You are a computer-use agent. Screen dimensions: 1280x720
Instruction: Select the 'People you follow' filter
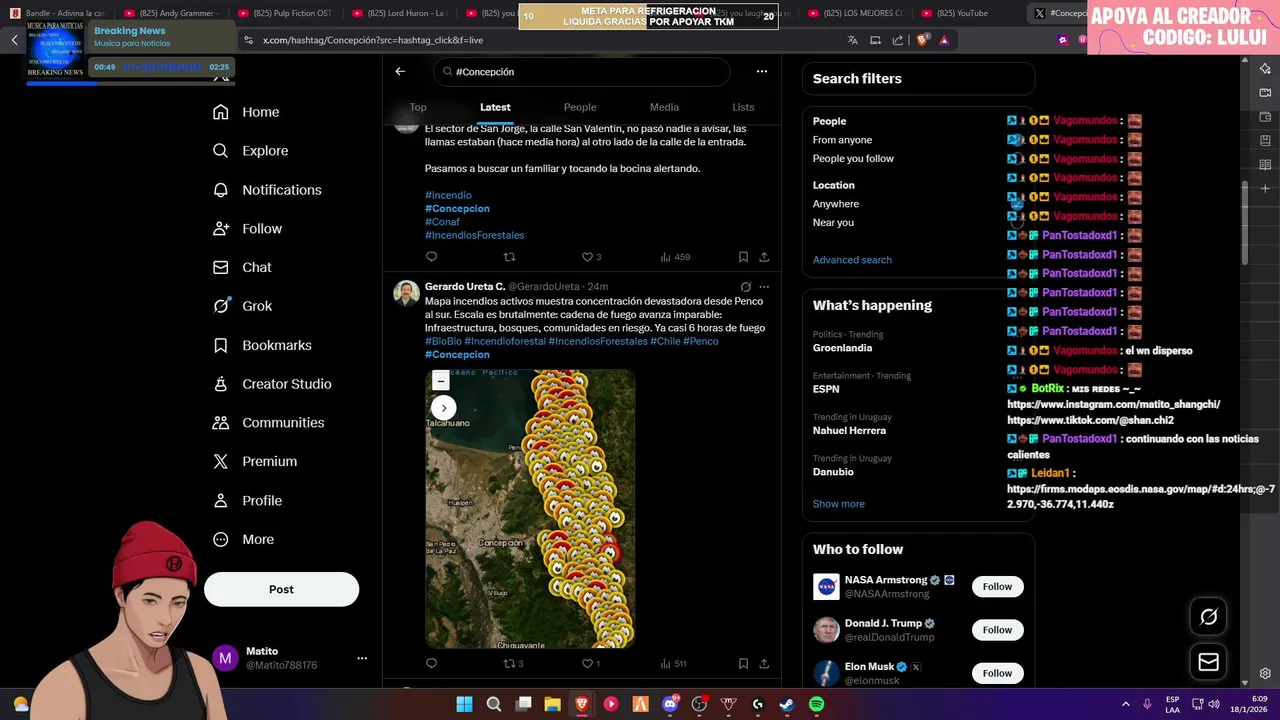click(853, 159)
